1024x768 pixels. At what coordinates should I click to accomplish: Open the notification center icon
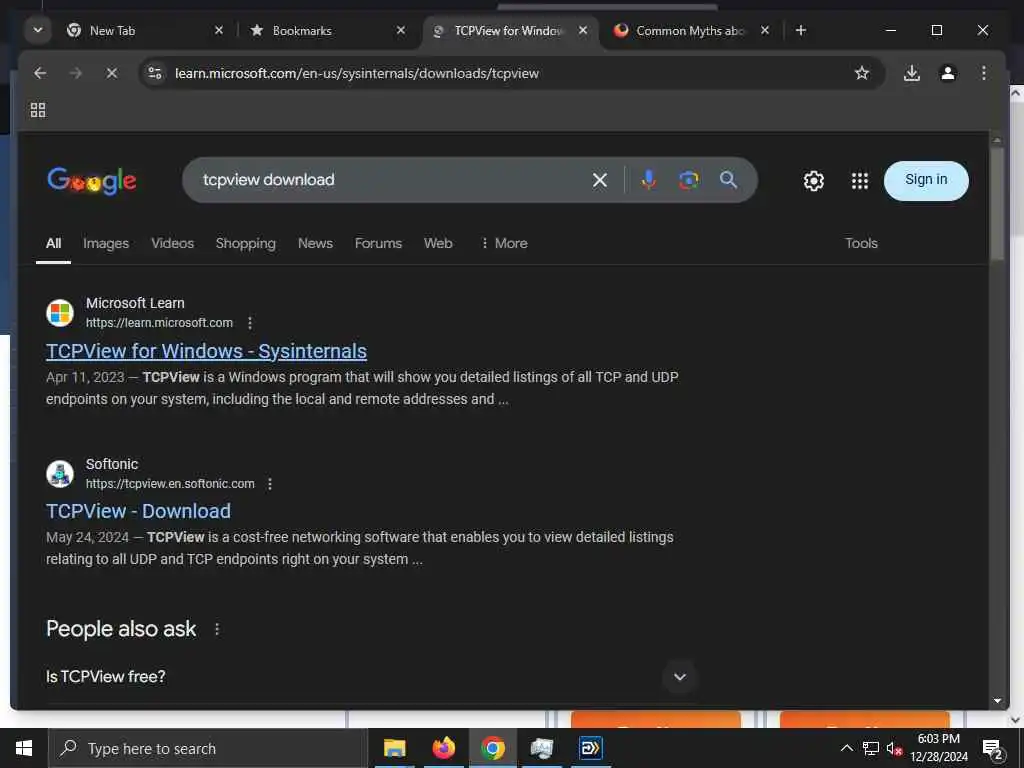[x=992, y=749]
